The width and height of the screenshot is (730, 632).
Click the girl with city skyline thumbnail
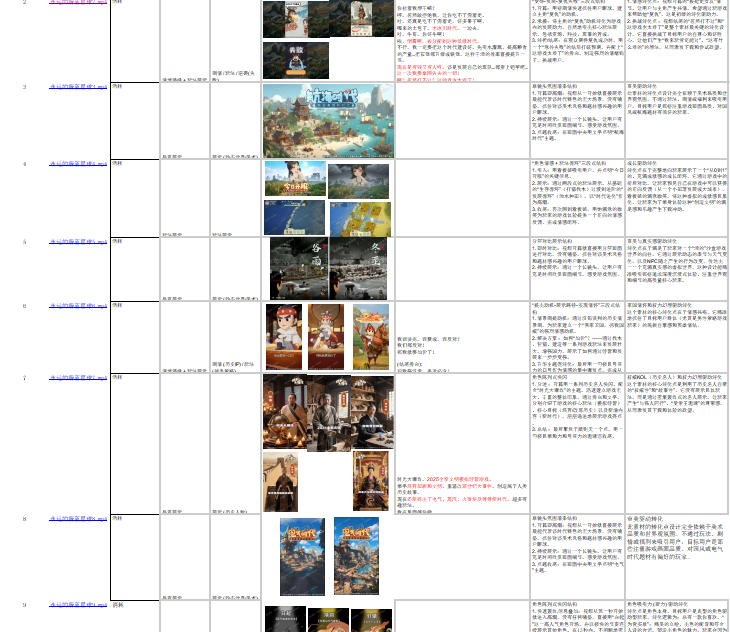click(x=296, y=178)
